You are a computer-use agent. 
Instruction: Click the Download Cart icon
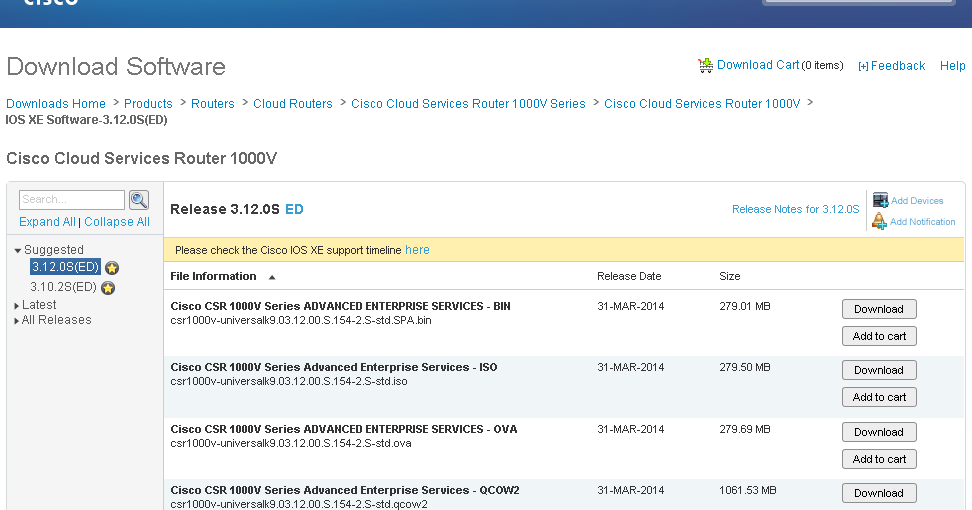coord(706,65)
